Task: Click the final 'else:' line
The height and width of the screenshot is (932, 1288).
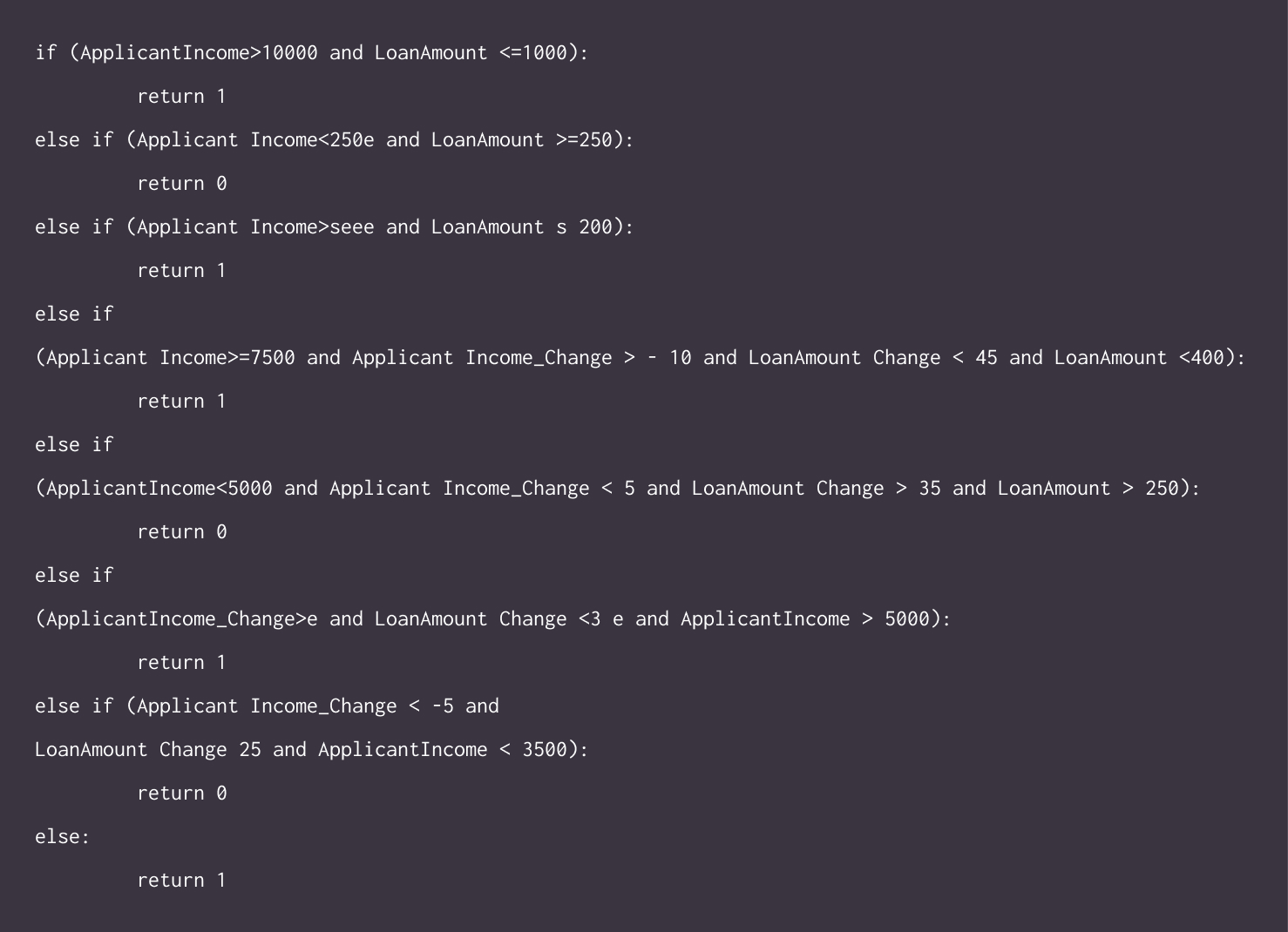Action: pyautogui.click(x=63, y=837)
